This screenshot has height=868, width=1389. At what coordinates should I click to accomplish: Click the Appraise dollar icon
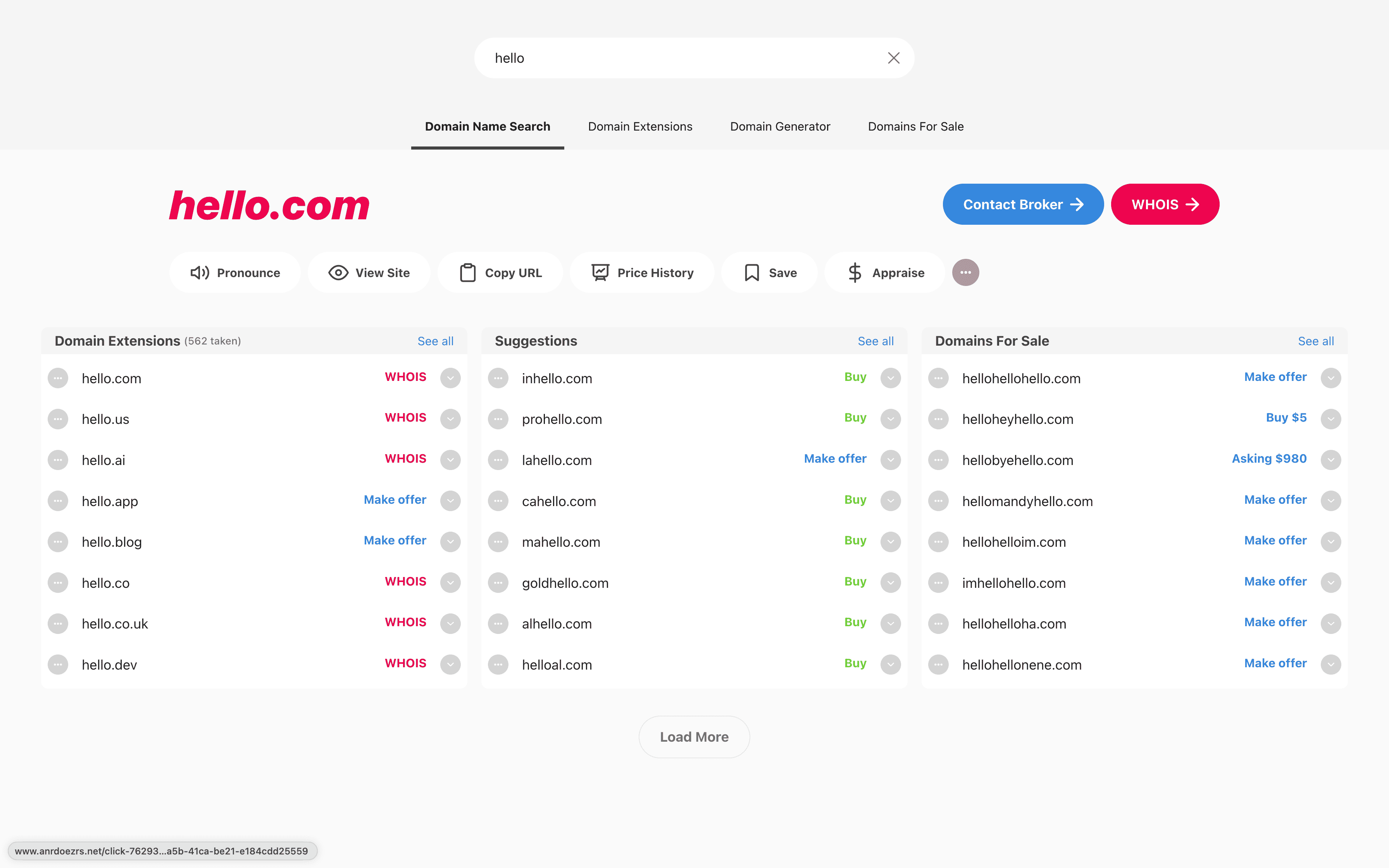tap(855, 273)
